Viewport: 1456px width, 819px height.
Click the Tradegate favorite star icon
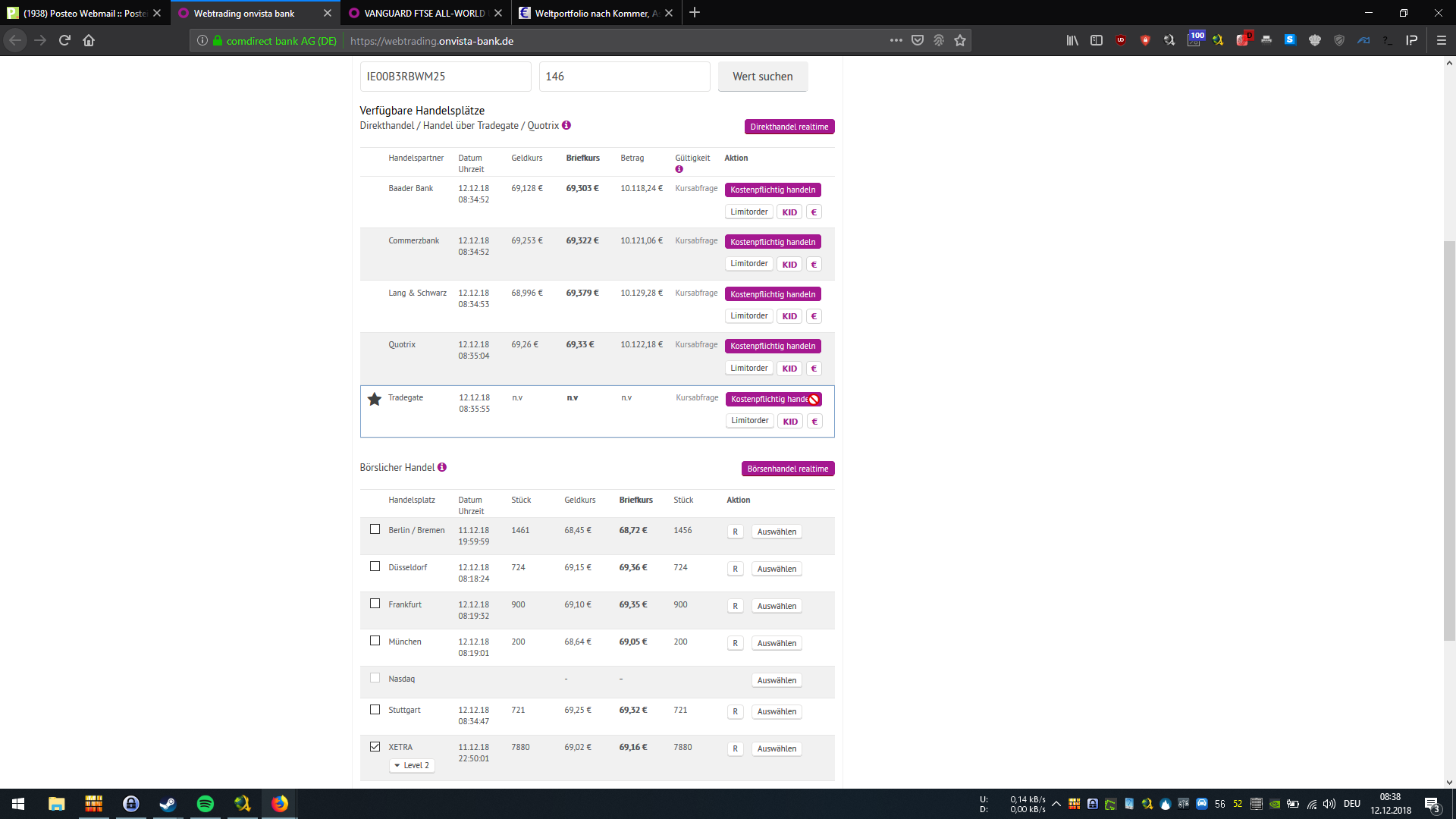(374, 399)
